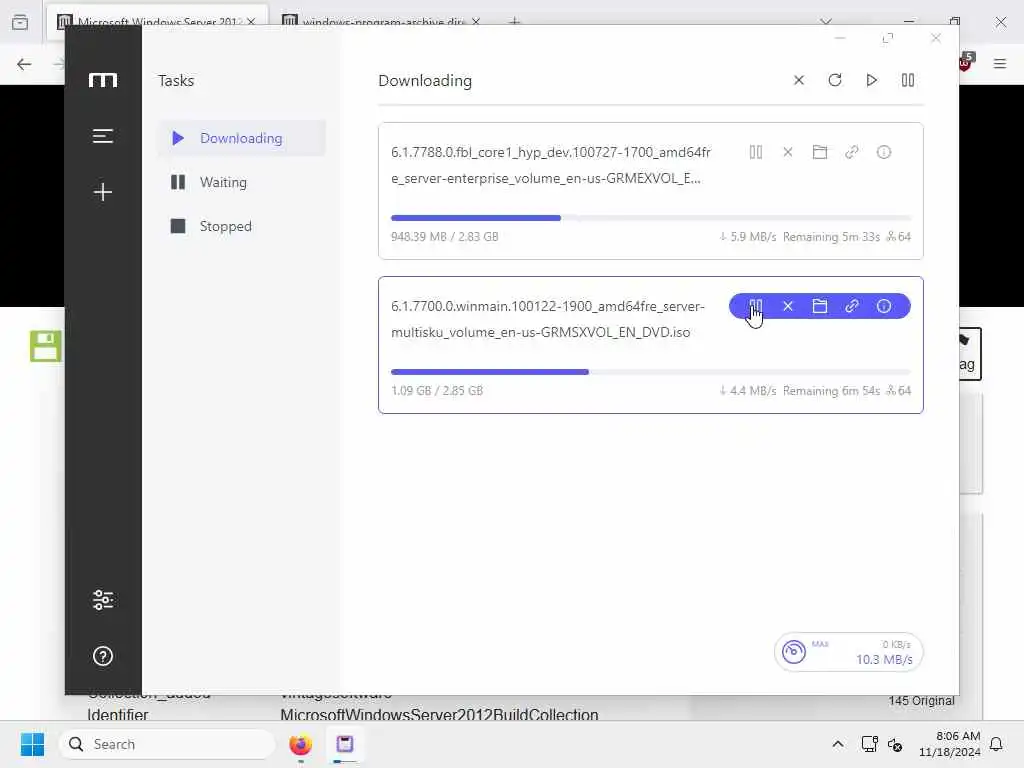Viewport: 1024px width, 768px height.
Task: Select the Waiting tasks tab
Action: (242, 182)
